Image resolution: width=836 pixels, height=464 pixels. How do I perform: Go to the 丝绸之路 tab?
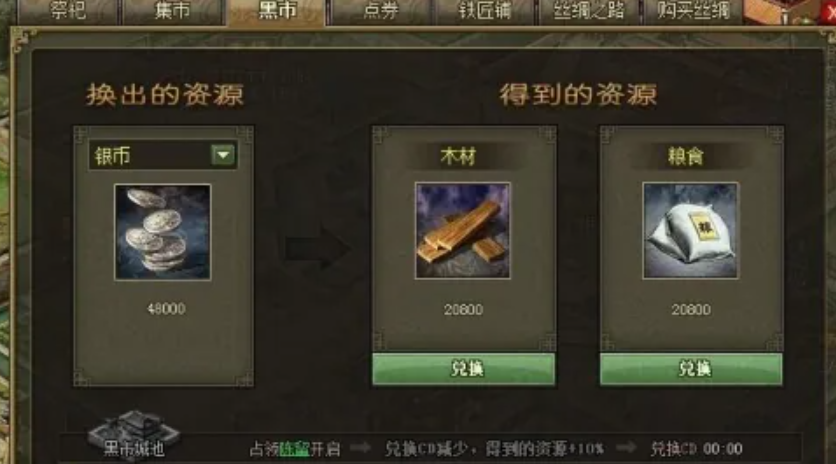(x=589, y=12)
